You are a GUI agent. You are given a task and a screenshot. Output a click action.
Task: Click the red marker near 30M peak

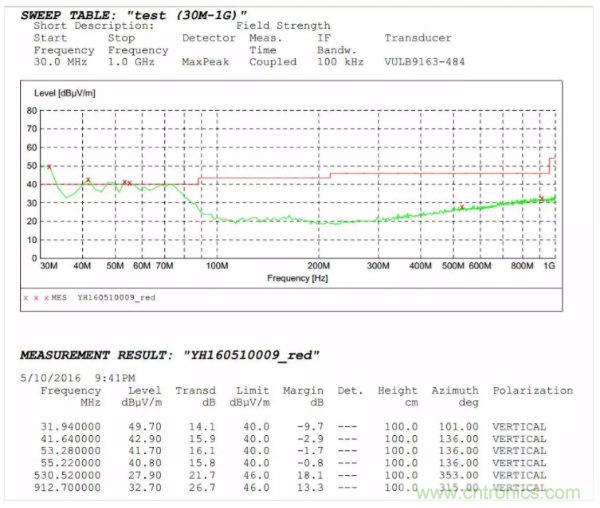click(49, 166)
